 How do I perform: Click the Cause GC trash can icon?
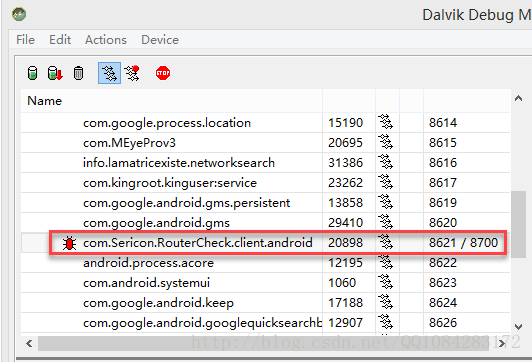[x=78, y=73]
